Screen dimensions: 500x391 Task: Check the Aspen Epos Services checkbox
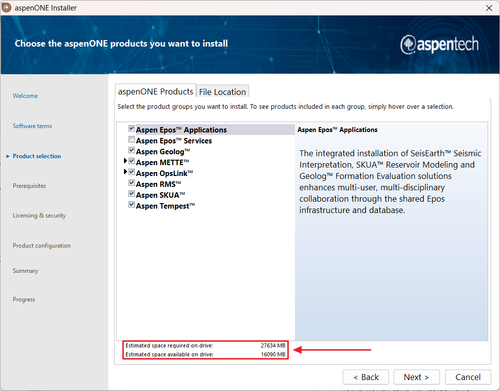pyautogui.click(x=131, y=139)
